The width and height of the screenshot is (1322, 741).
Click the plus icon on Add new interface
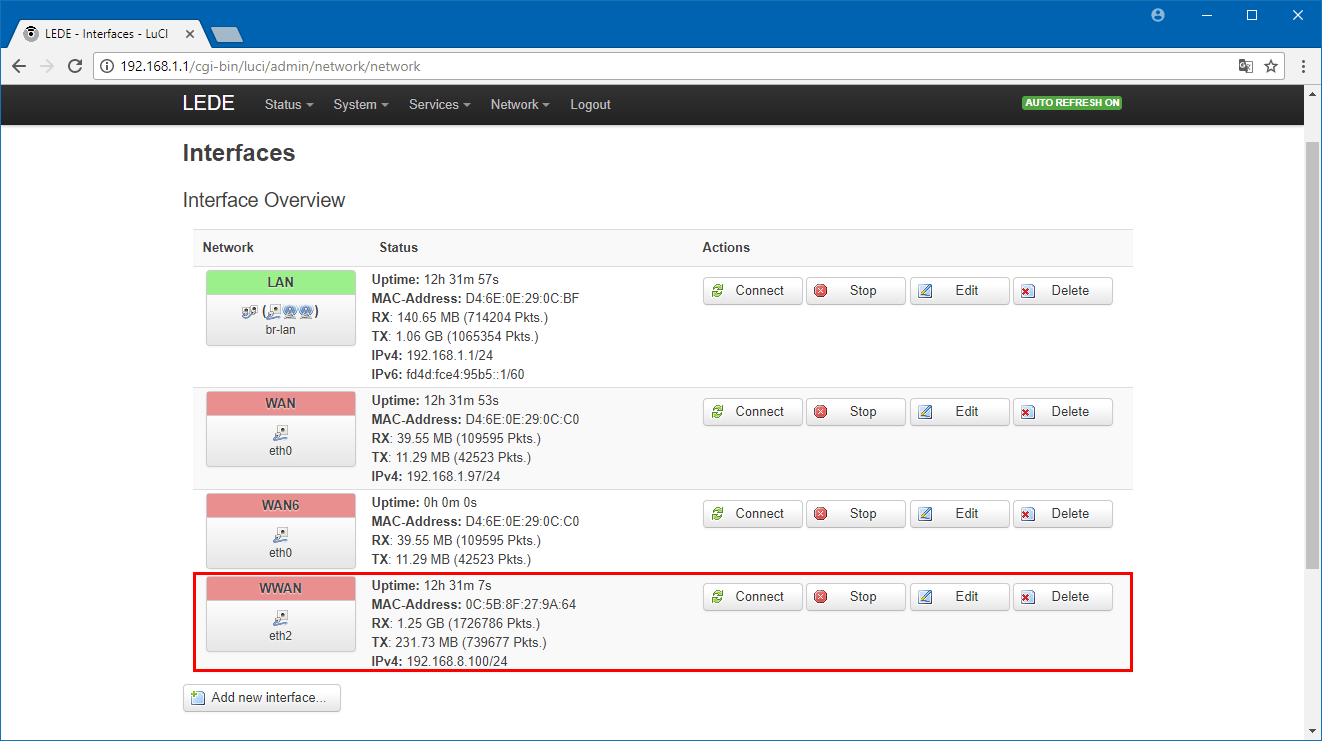click(x=198, y=698)
